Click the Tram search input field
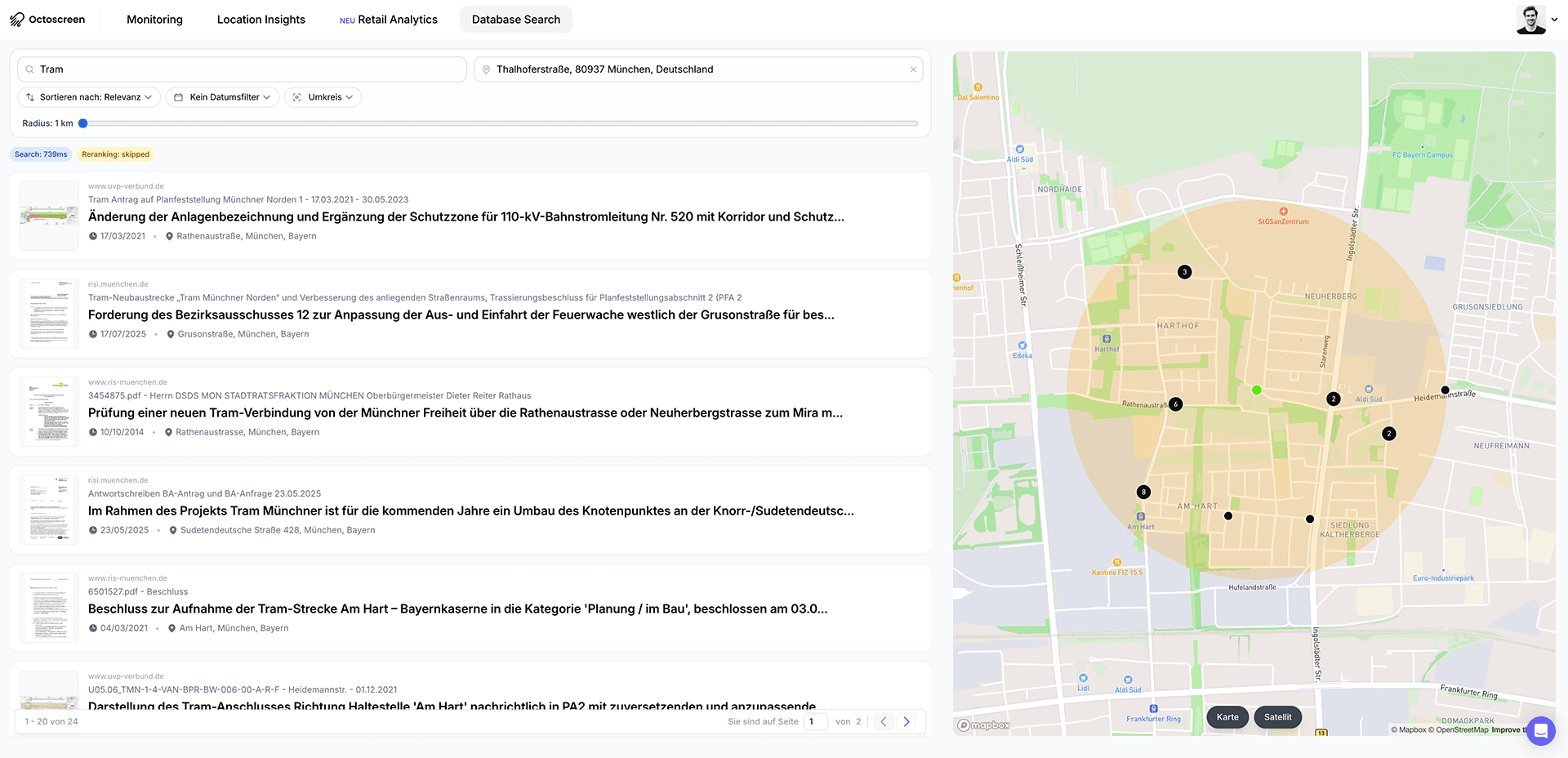 245,69
